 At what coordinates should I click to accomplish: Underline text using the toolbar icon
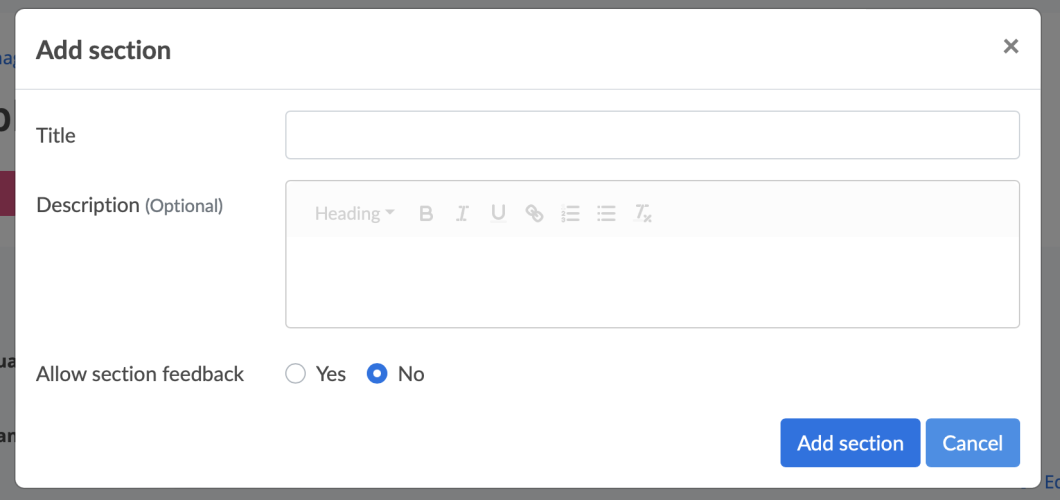pyautogui.click(x=498, y=213)
